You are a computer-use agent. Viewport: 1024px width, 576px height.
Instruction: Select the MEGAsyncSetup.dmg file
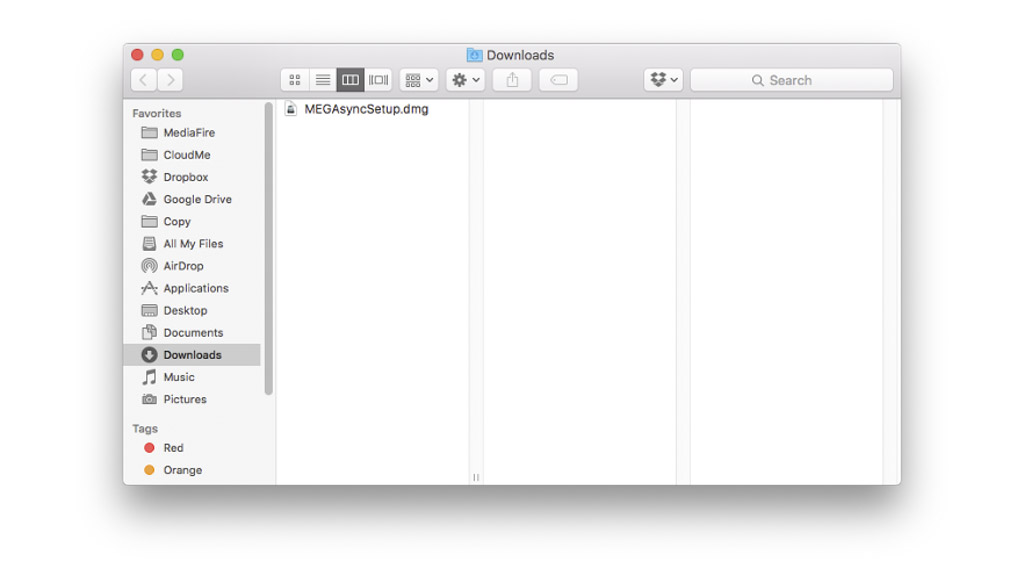365,109
